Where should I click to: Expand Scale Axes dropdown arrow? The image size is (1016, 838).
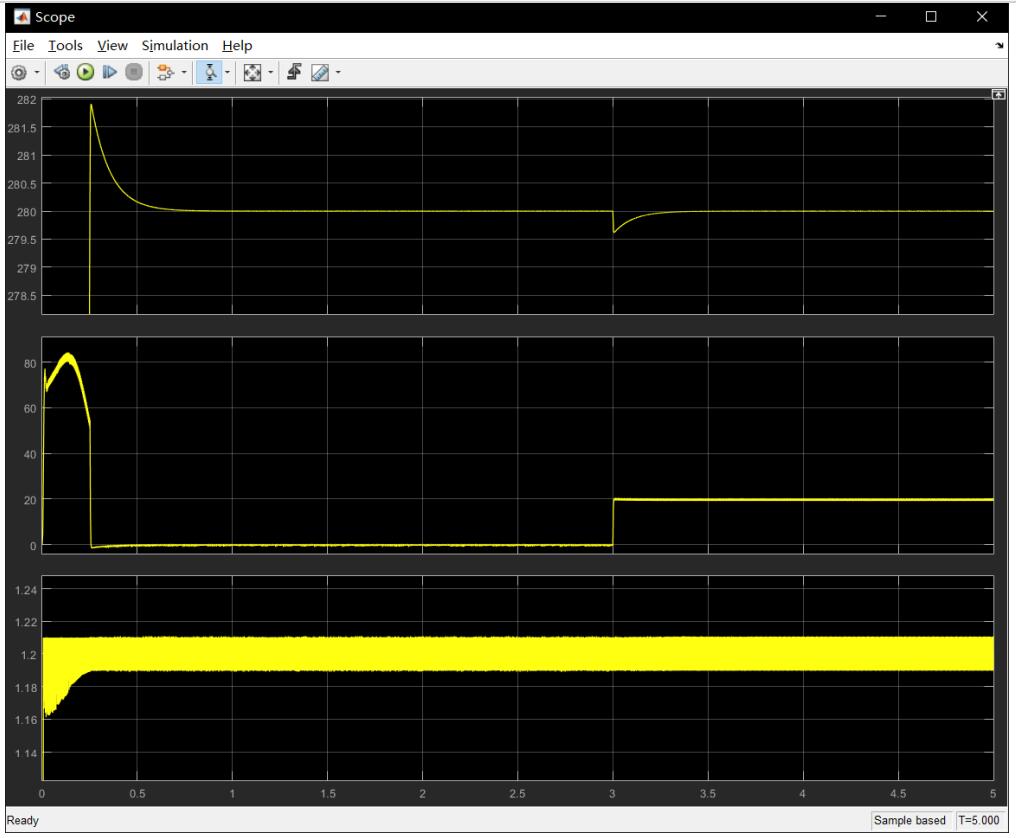[x=270, y=73]
